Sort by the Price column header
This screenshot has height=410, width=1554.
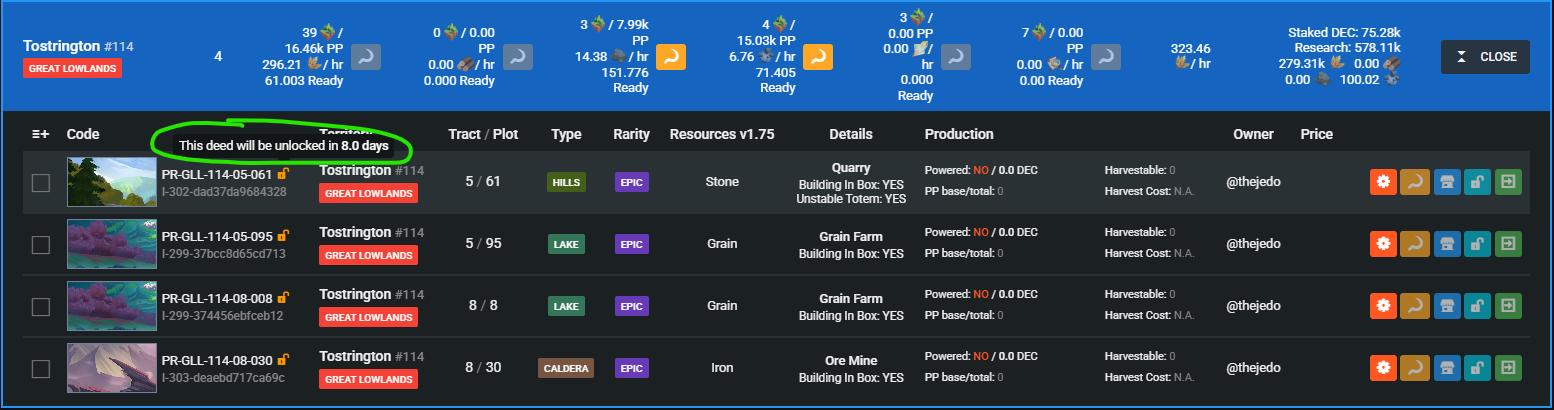[x=1317, y=134]
